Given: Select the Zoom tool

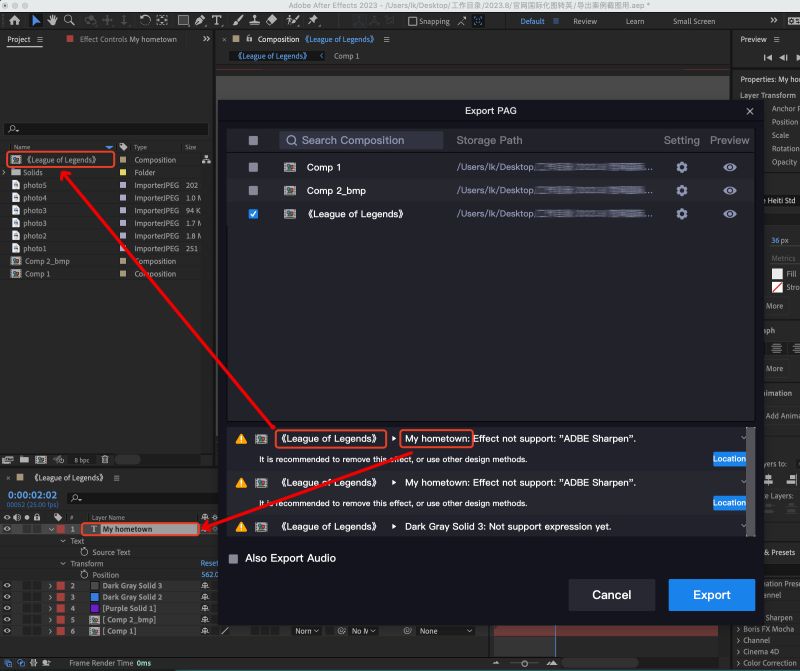Looking at the screenshot, I should (68, 19).
